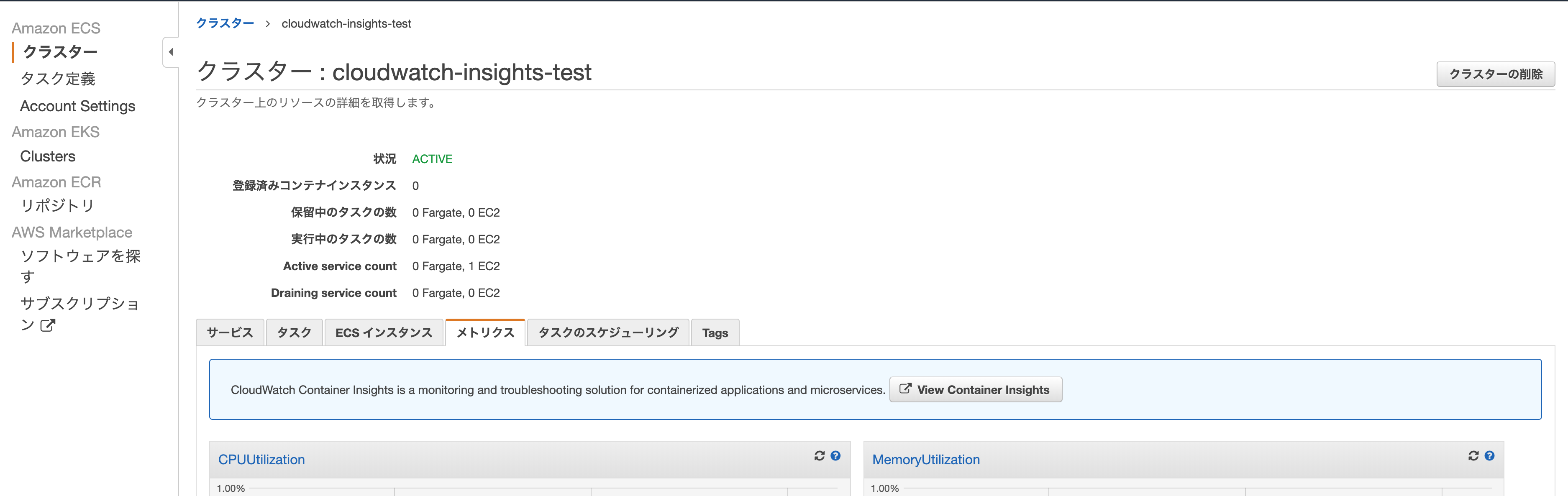
Task: Click View Container Insights button
Action: (975, 389)
